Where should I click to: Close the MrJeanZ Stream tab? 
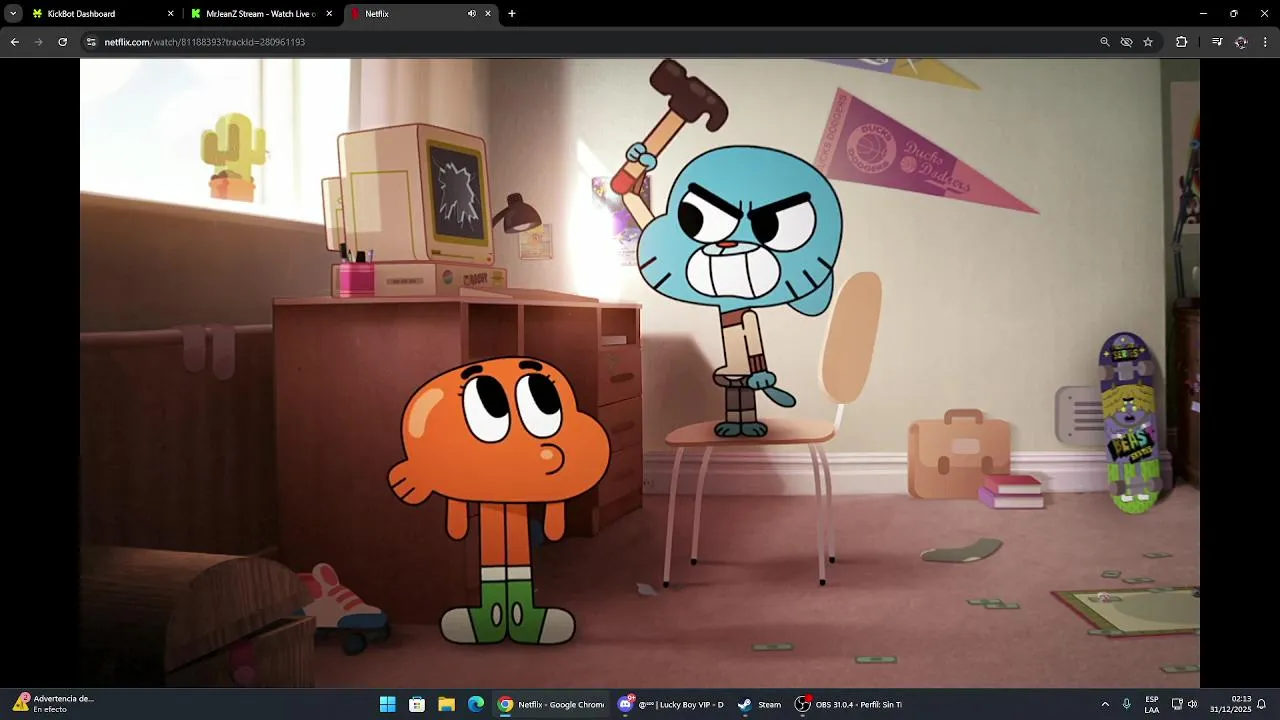[x=329, y=14]
